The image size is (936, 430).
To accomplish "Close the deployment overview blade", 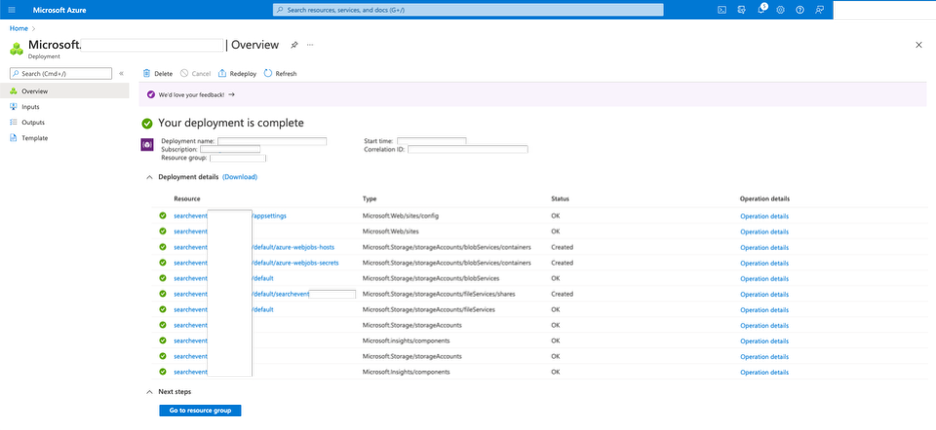I will coord(919,45).
